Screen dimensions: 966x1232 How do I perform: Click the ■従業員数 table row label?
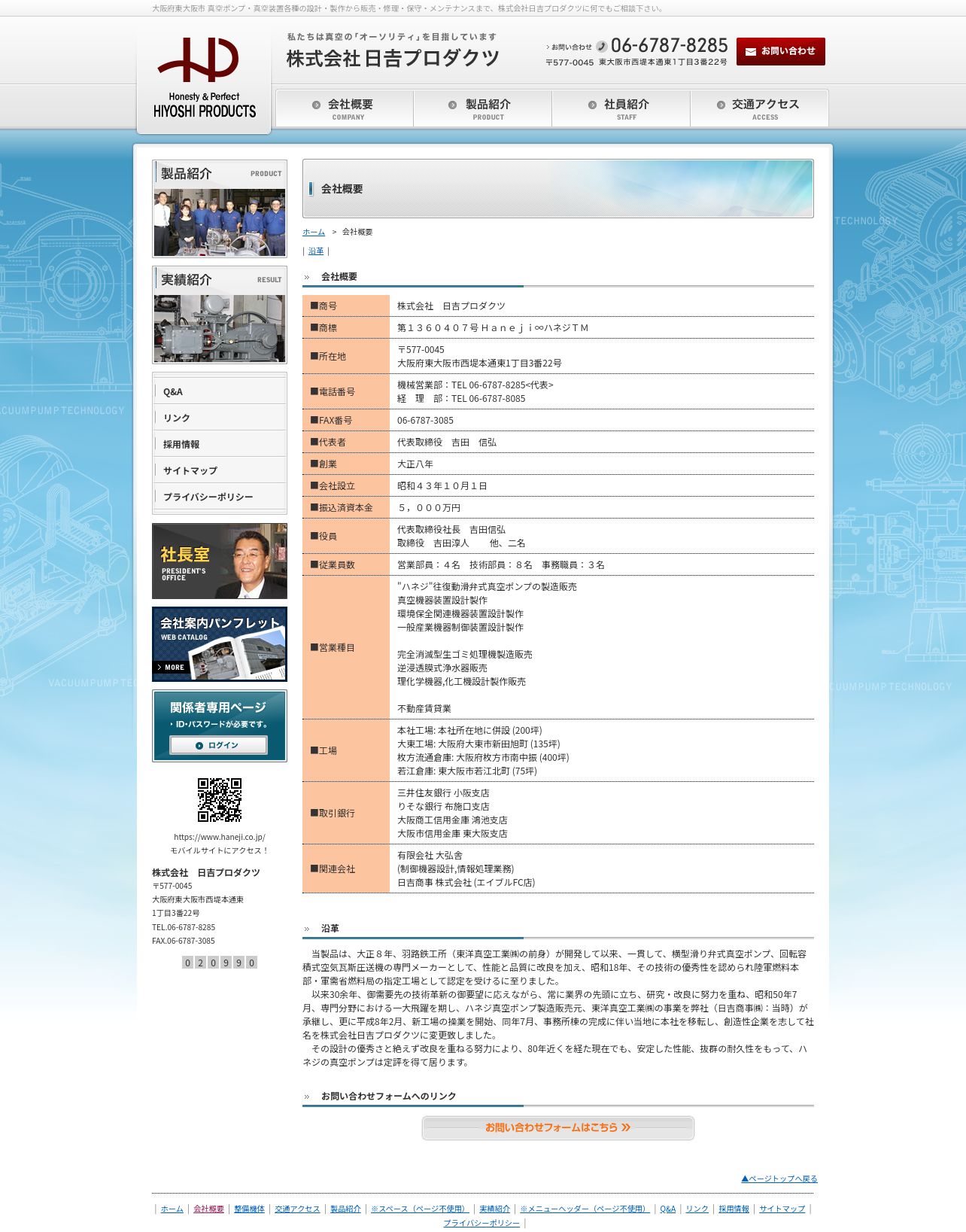pyautogui.click(x=333, y=565)
